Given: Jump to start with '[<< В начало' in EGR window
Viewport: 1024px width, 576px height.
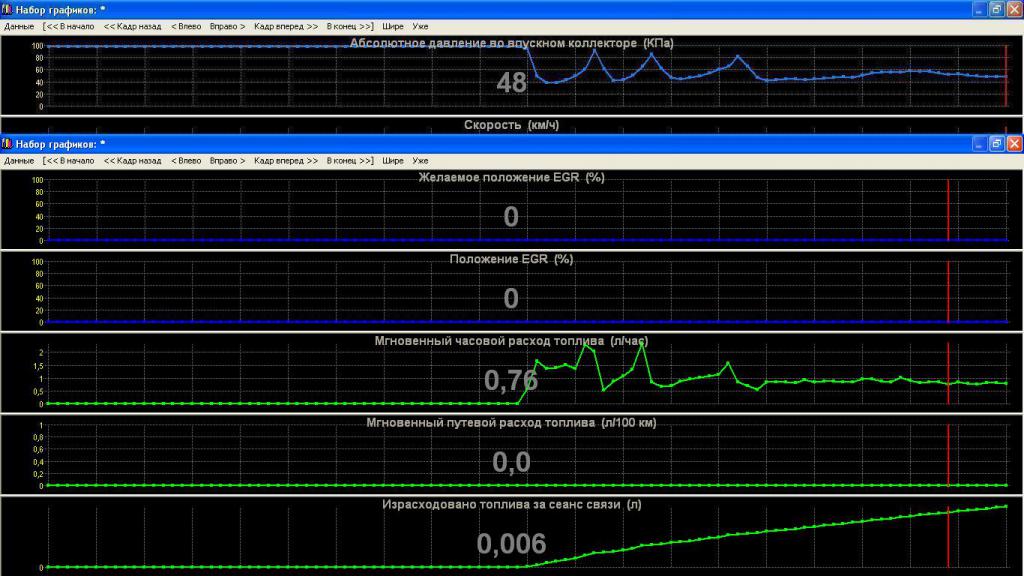Looking at the screenshot, I should [68, 160].
